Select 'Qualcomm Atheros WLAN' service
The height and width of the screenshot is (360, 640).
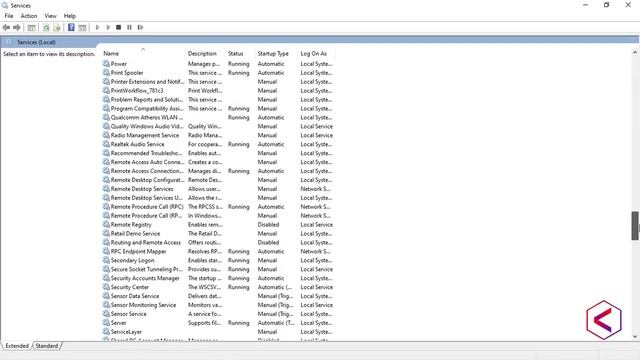tap(147, 118)
